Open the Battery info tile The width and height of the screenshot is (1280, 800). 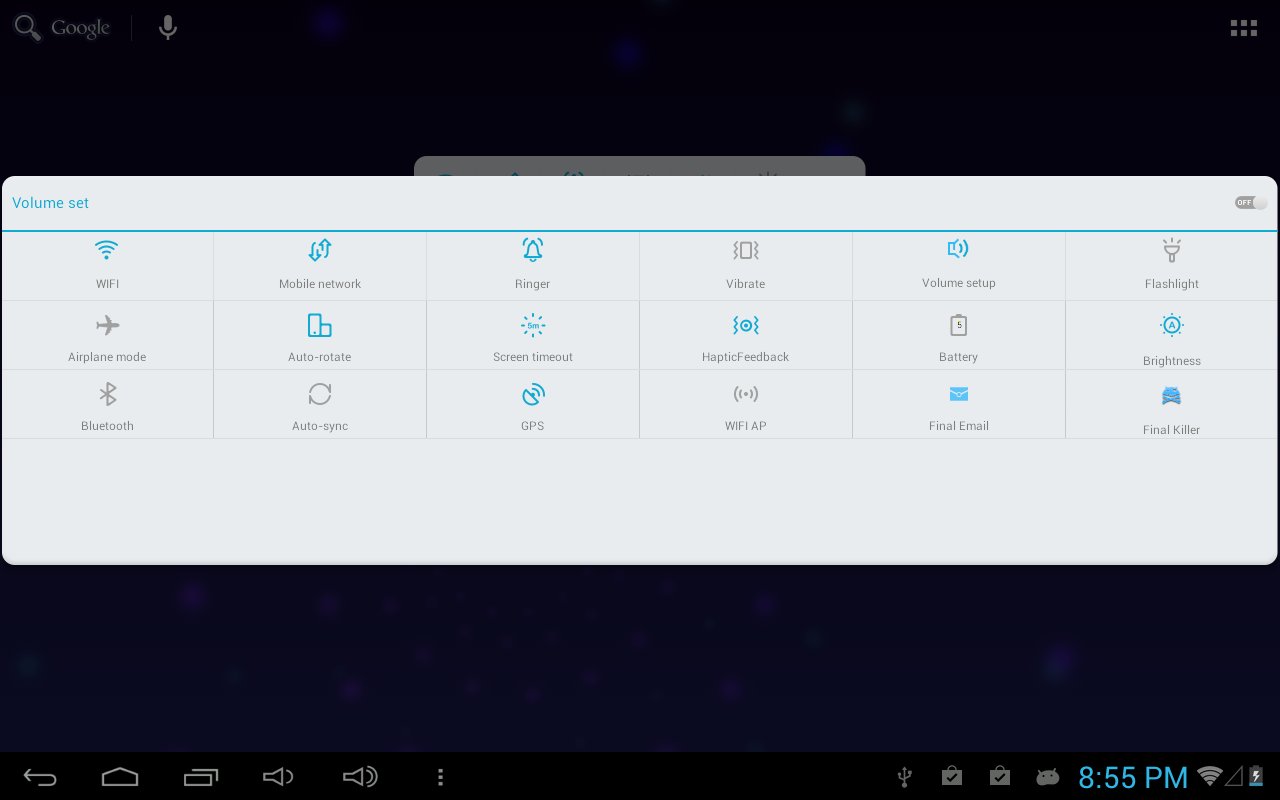coord(959,336)
